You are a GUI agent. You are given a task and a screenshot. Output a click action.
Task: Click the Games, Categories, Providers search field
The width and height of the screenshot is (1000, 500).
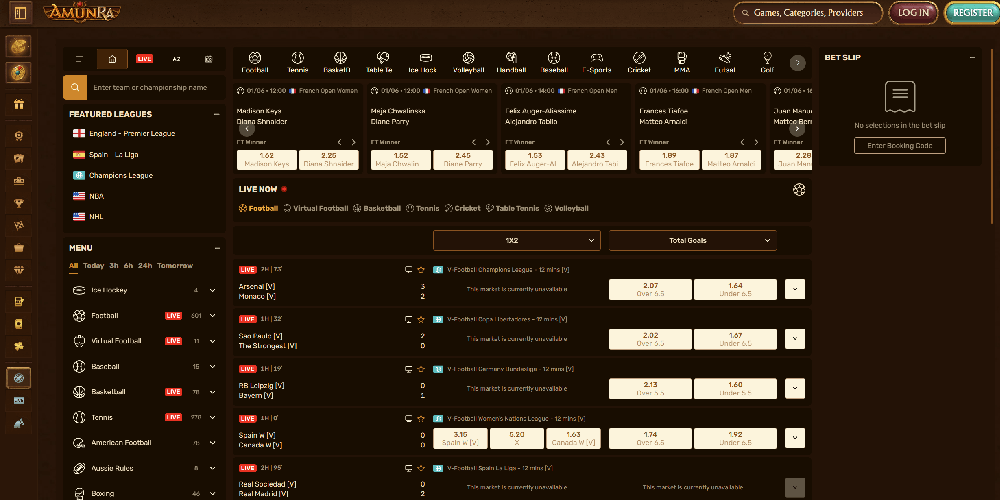808,13
